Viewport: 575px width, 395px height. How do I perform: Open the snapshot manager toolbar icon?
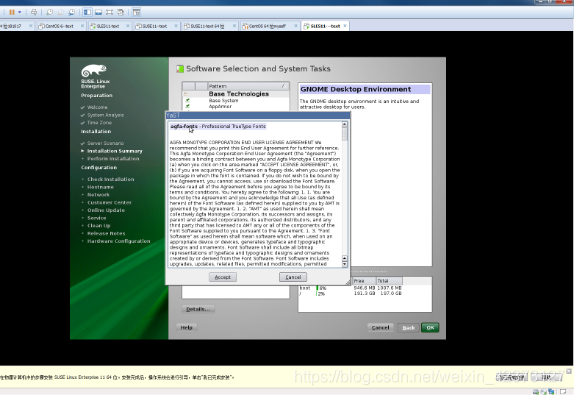(72, 12)
